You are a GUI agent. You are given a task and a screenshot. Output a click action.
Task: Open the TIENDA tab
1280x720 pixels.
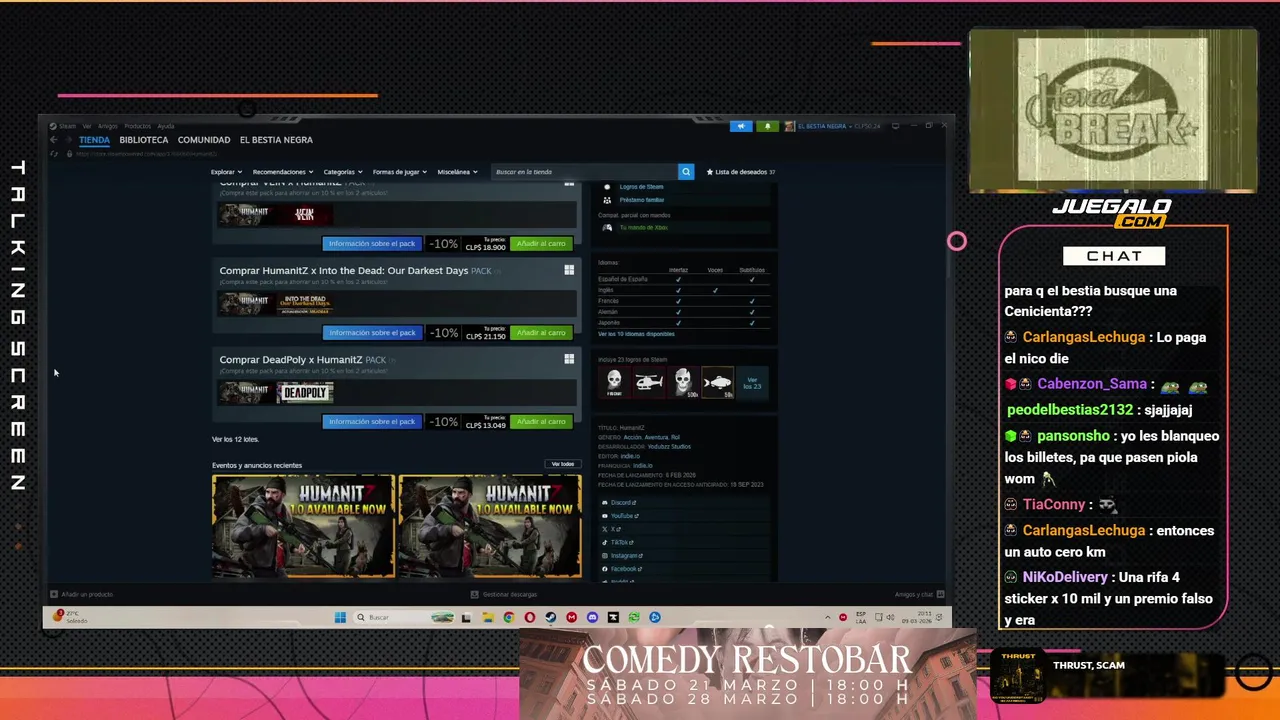coord(94,140)
